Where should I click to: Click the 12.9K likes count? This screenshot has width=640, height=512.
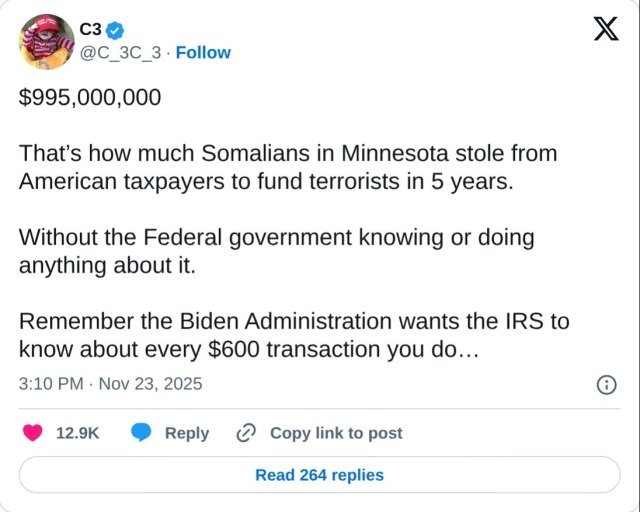[76, 433]
